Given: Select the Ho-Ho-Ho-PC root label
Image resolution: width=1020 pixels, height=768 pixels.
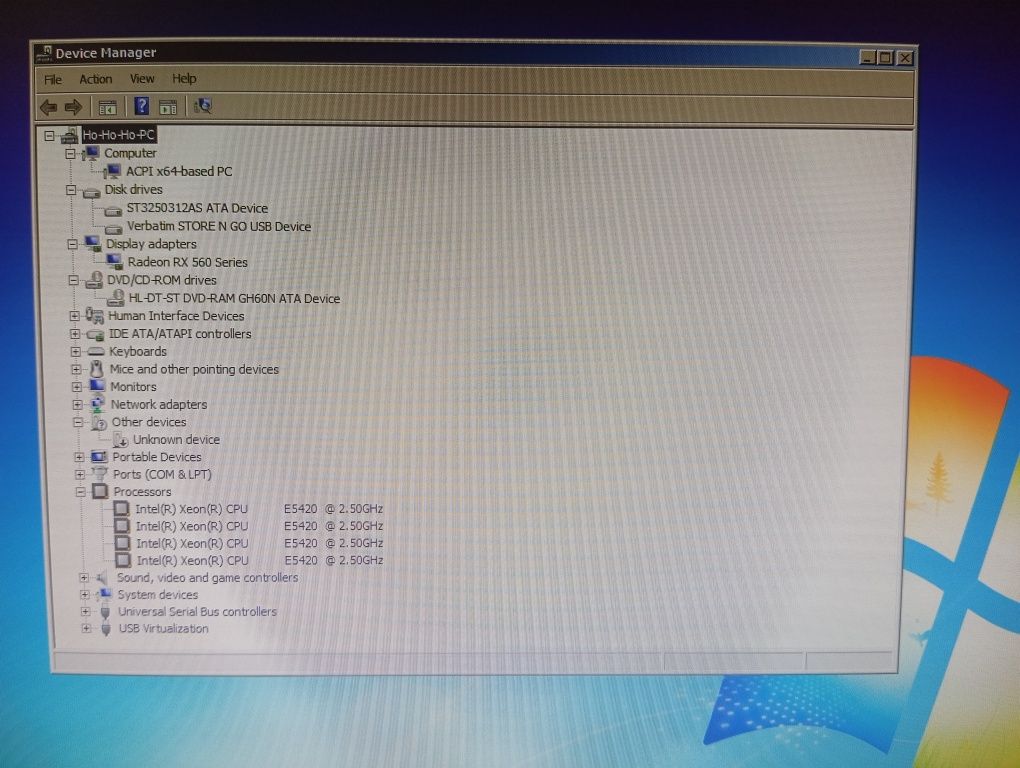Looking at the screenshot, I should pyautogui.click(x=119, y=135).
